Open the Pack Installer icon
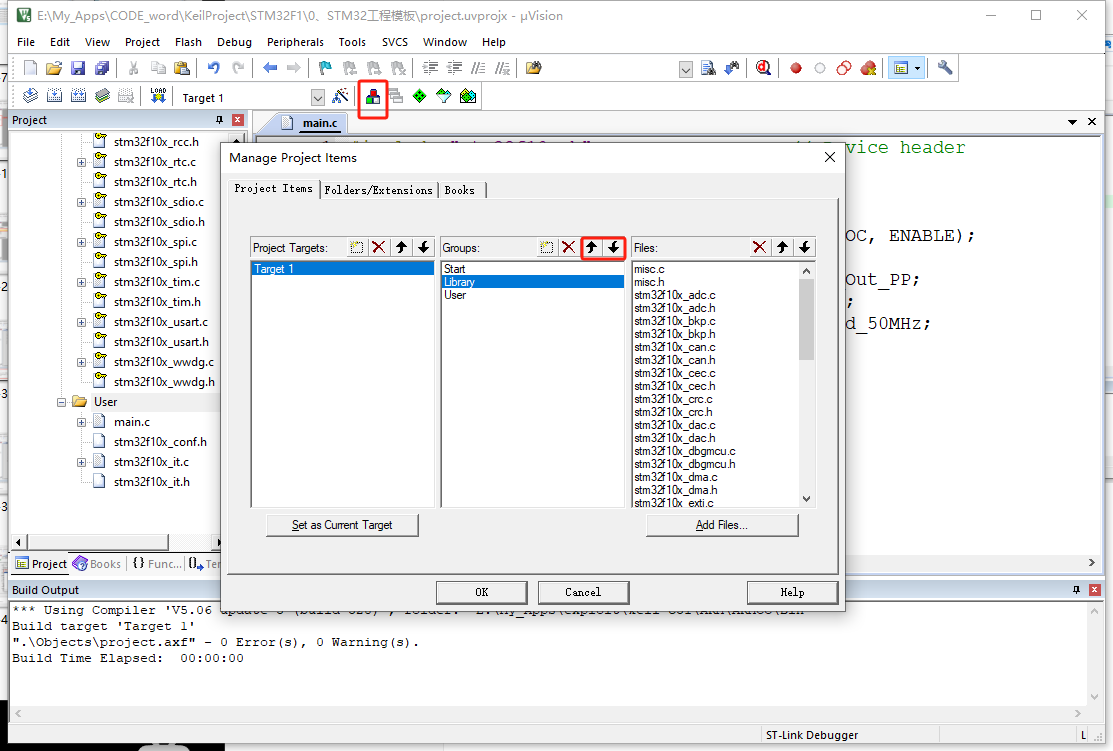 pos(468,96)
